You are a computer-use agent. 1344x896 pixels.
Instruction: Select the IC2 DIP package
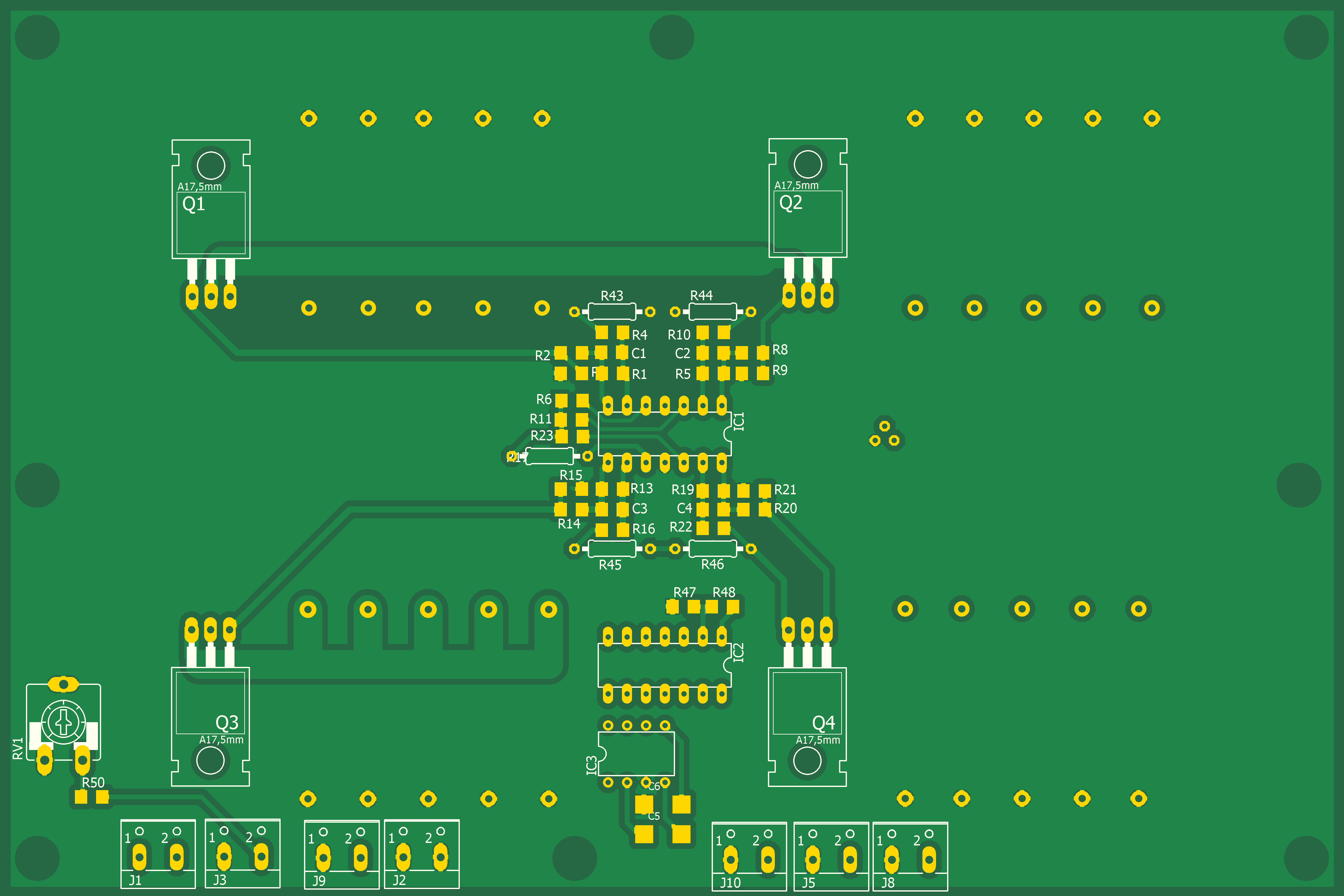664,665
